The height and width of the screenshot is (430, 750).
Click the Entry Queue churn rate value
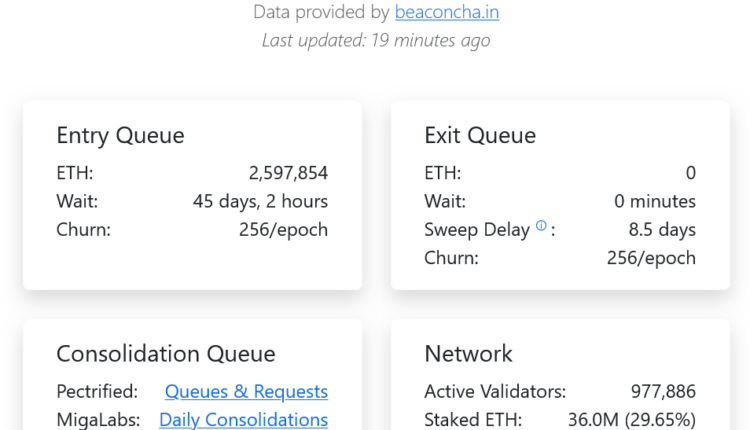(x=283, y=229)
